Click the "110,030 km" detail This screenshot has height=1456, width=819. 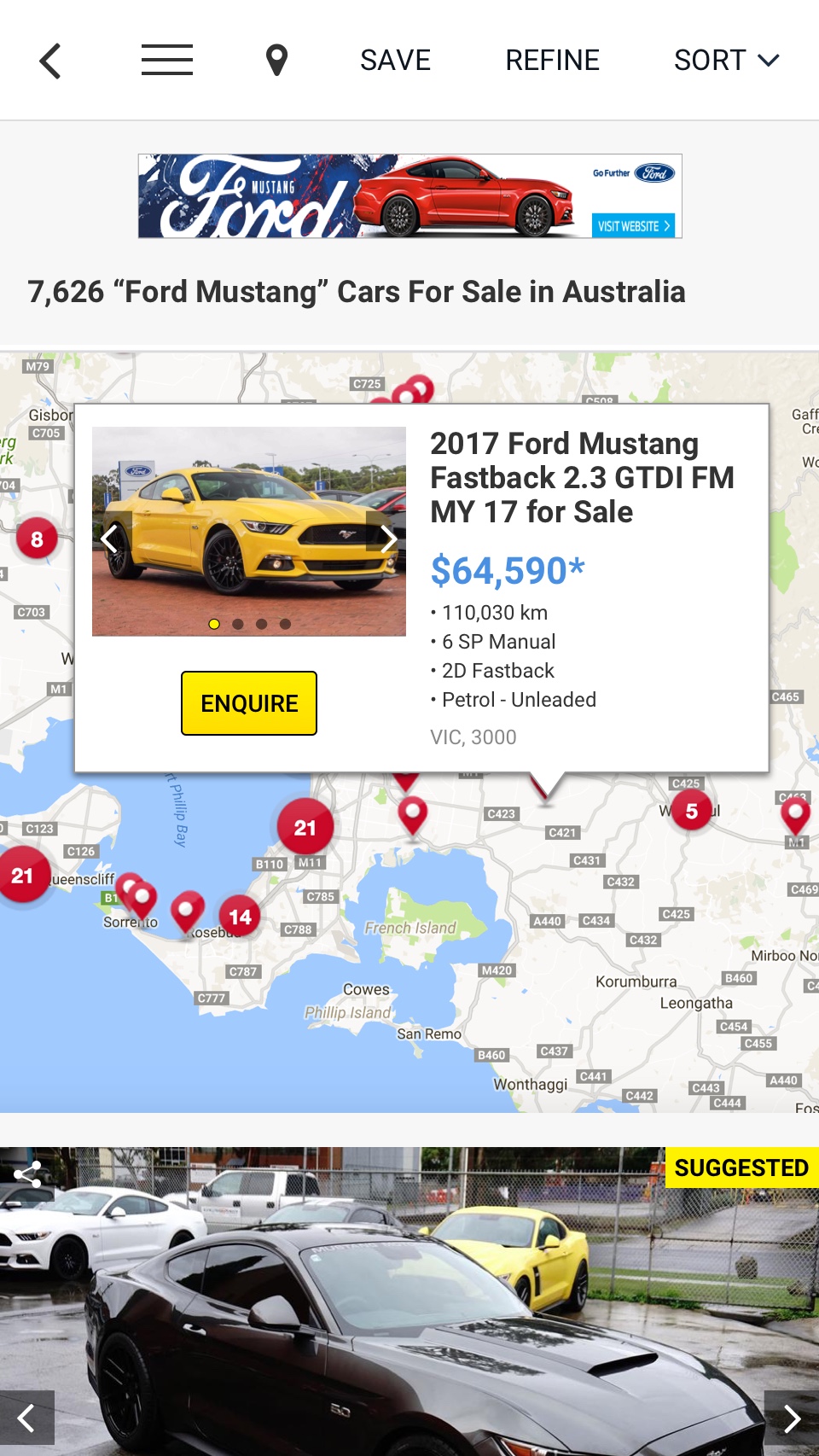pos(495,613)
